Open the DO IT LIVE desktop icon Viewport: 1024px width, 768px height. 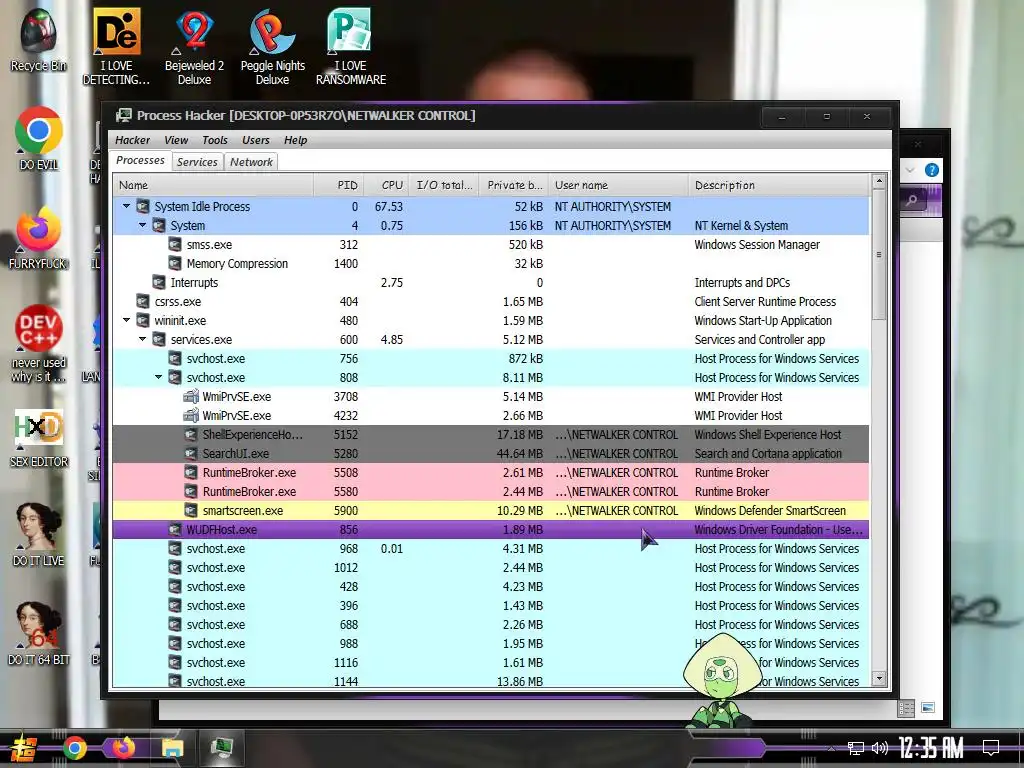pos(39,535)
